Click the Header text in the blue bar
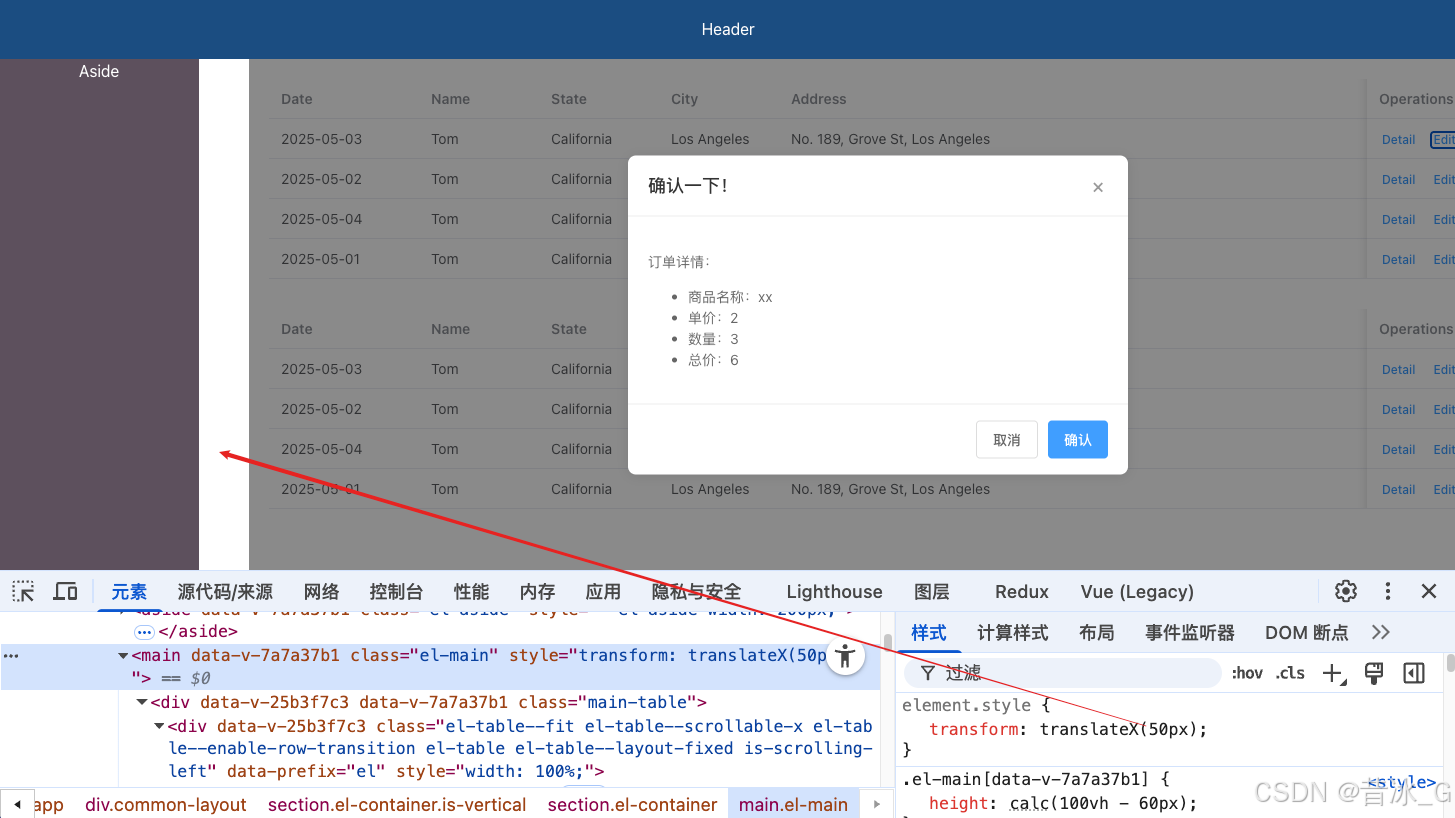The height and width of the screenshot is (818, 1455). tap(728, 30)
